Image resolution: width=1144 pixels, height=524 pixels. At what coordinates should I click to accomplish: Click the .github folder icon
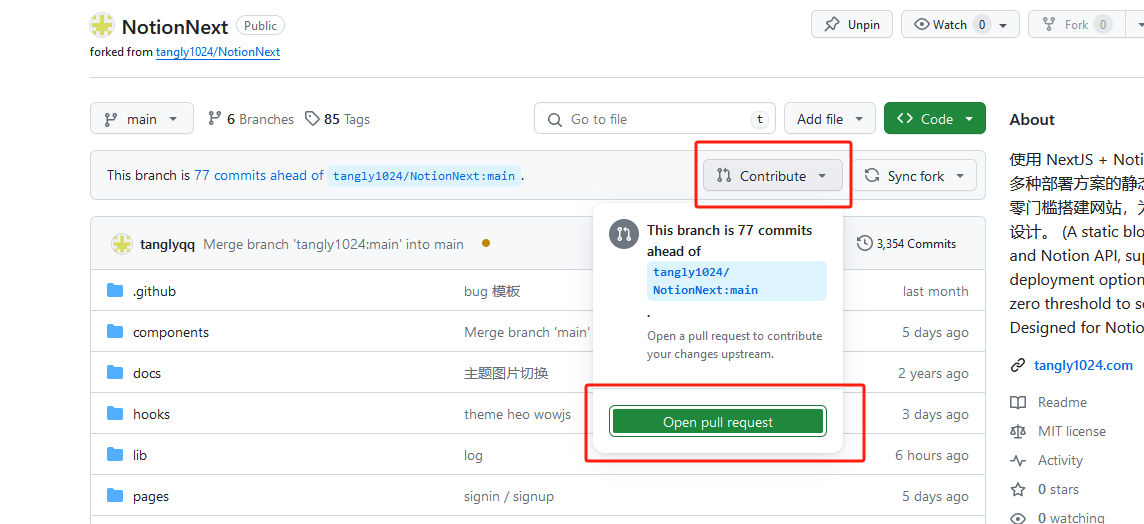(115, 291)
